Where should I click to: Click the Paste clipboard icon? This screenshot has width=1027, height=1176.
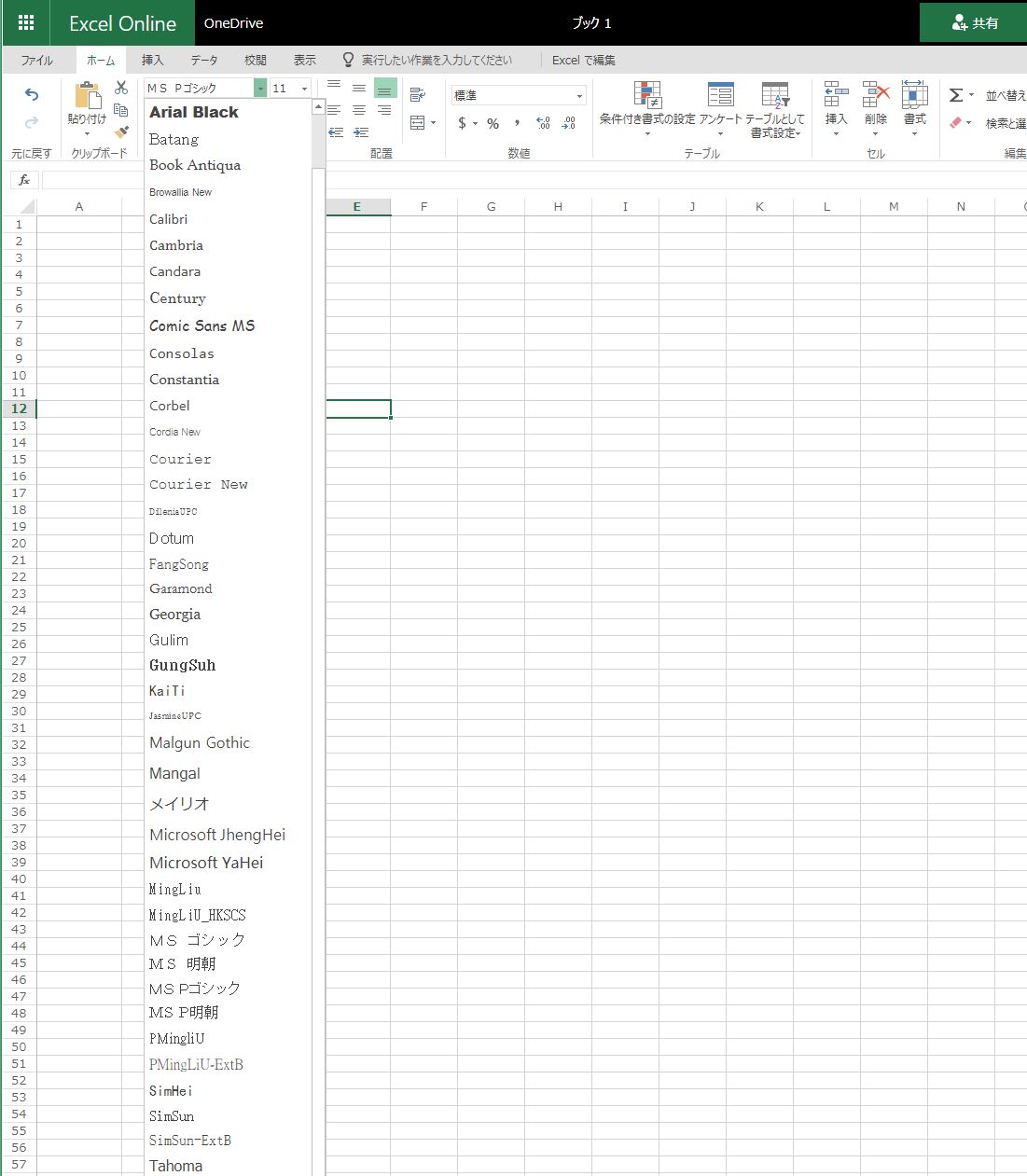point(87,95)
